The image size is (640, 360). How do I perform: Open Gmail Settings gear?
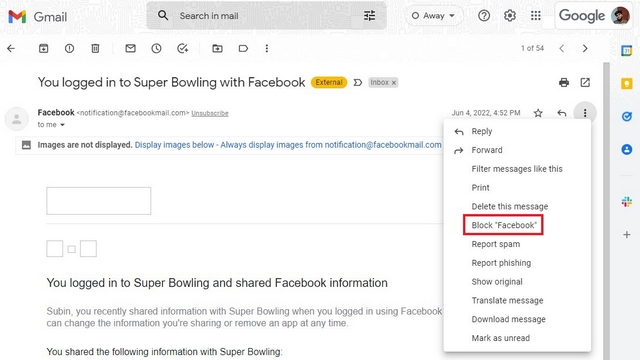pyautogui.click(x=509, y=16)
